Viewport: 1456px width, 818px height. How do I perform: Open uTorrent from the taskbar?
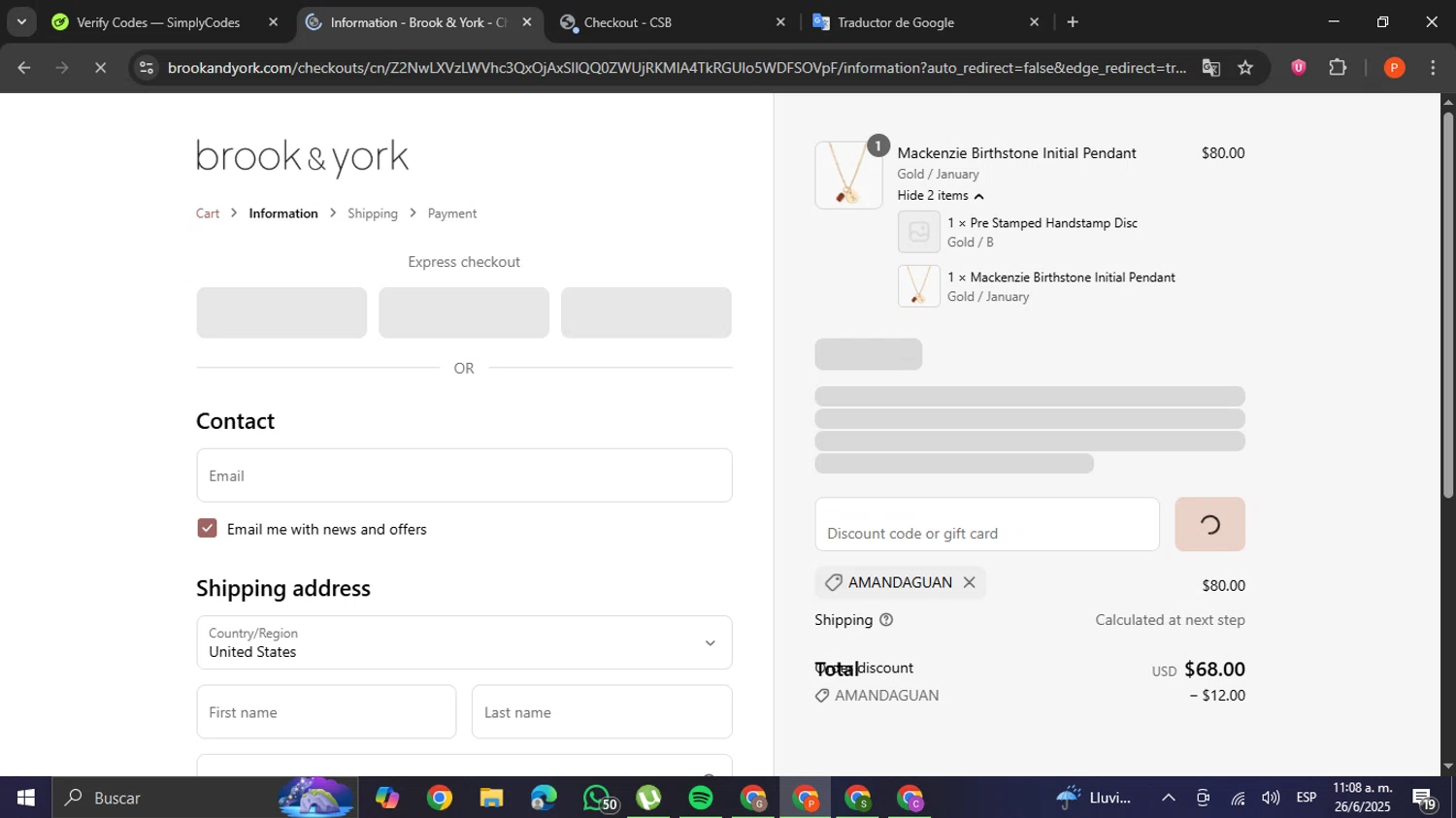coord(648,798)
